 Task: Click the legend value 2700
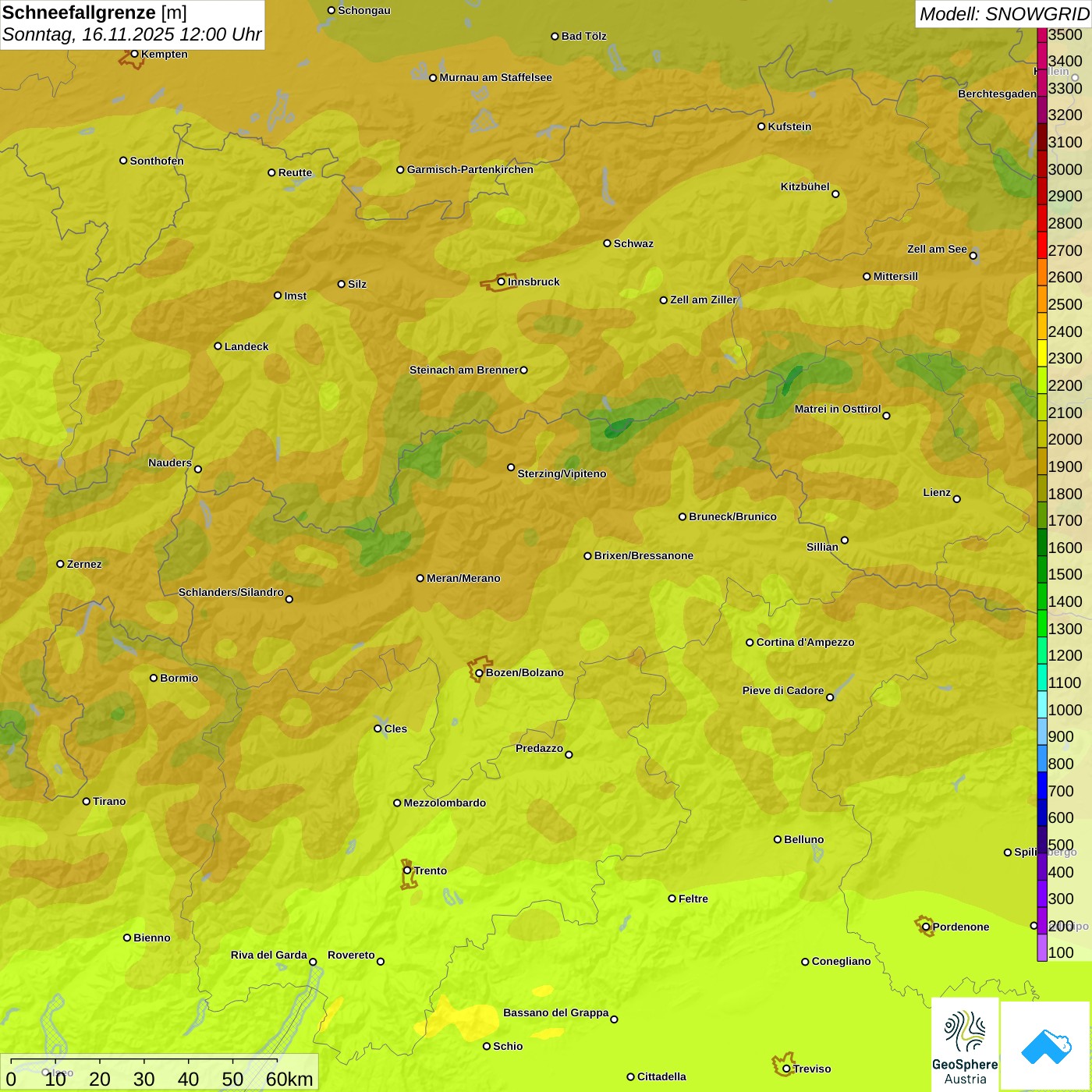1065,250
